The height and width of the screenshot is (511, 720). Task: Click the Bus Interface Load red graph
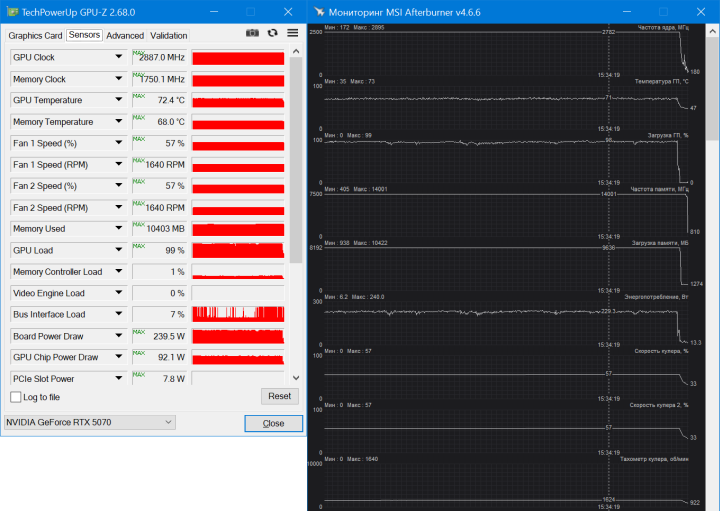coord(237,314)
